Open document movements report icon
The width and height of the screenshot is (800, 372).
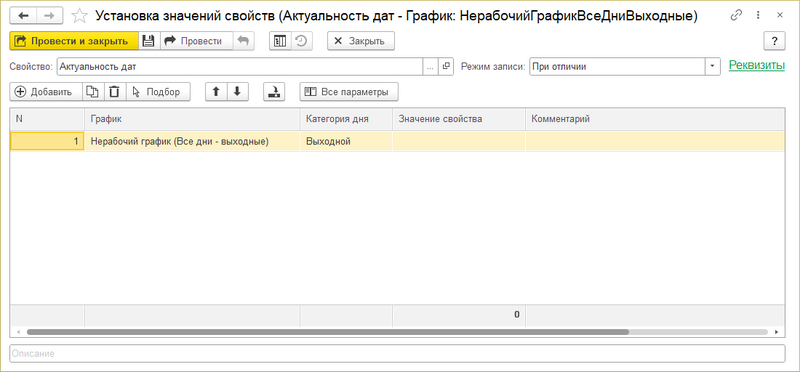[280, 41]
